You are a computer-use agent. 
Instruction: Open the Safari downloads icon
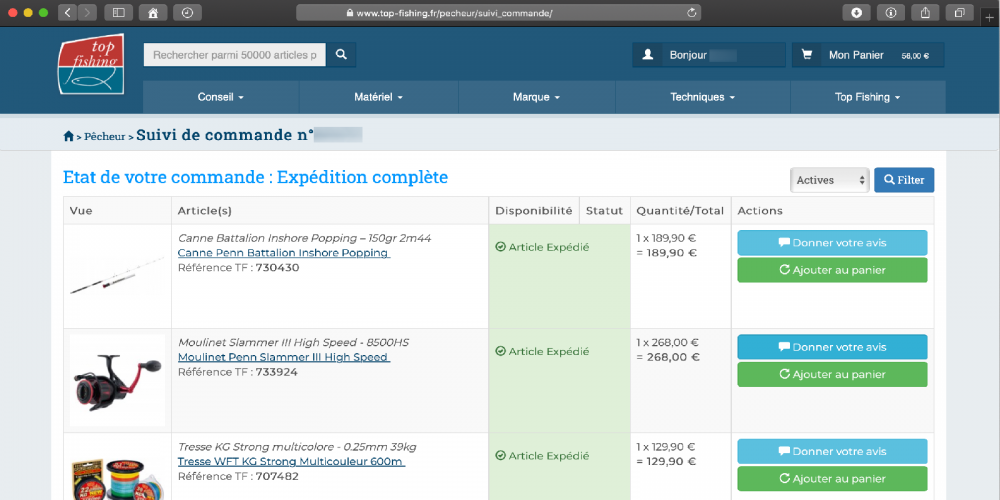coord(856,13)
